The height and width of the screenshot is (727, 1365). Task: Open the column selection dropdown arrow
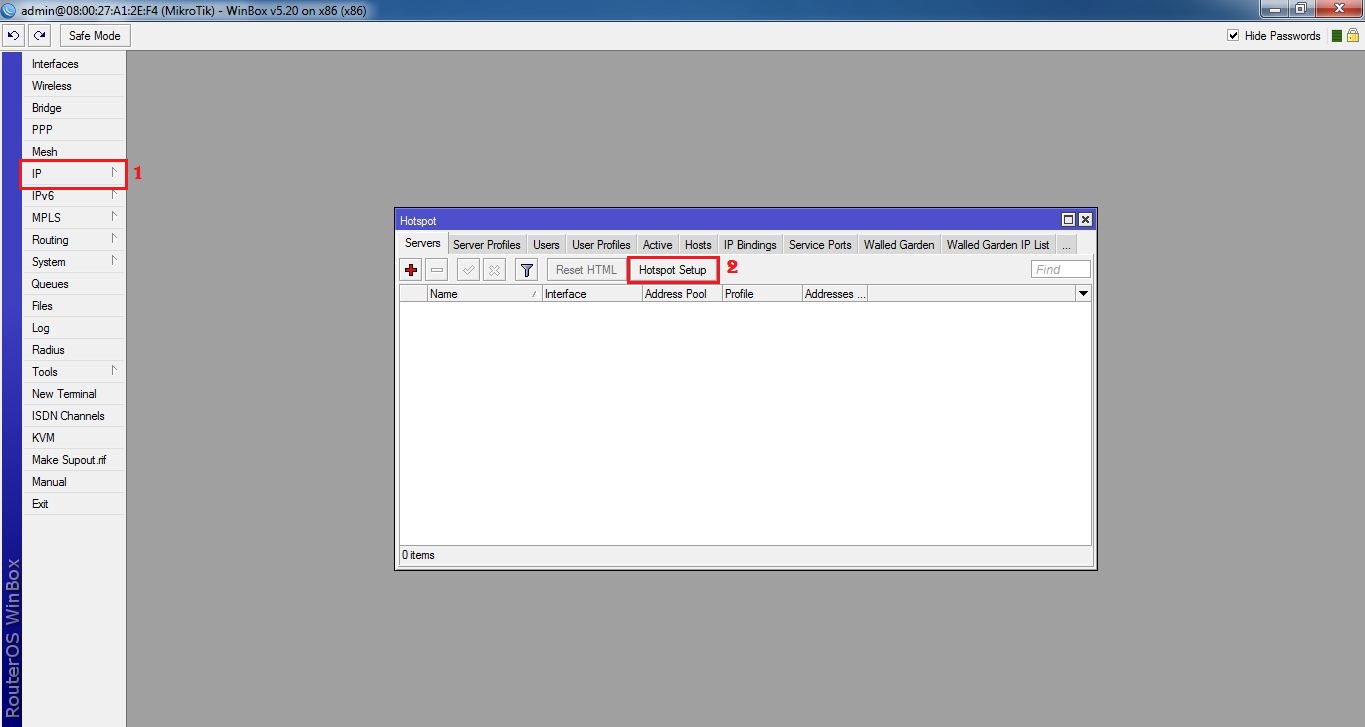[1083, 293]
